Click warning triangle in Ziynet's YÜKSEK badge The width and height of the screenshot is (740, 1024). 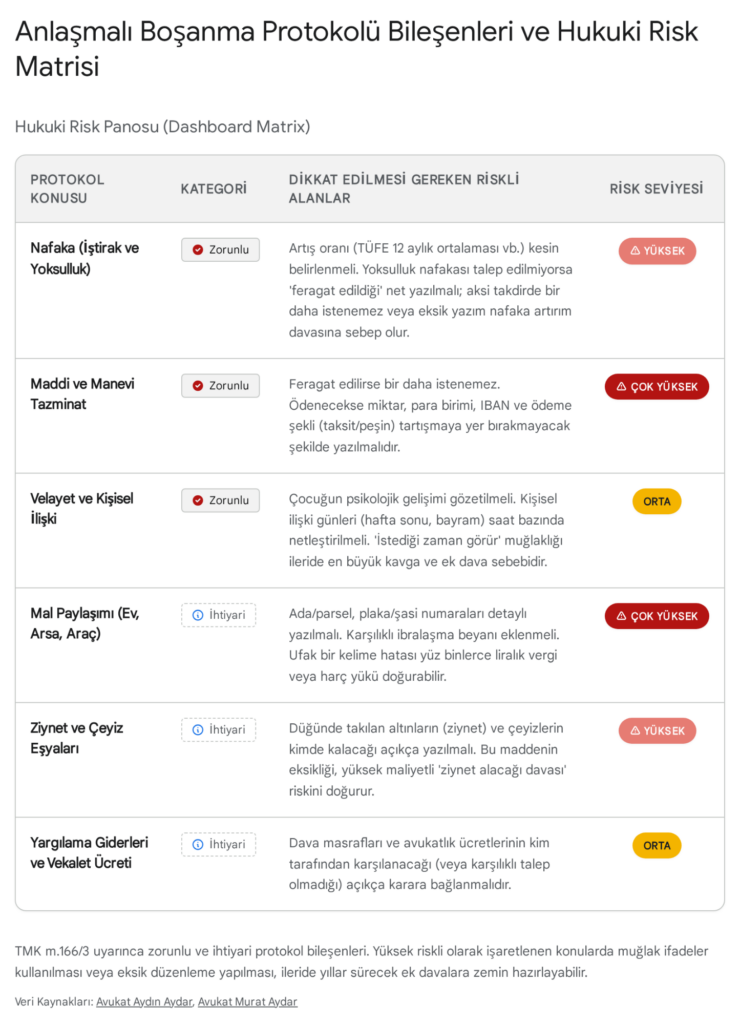635,731
